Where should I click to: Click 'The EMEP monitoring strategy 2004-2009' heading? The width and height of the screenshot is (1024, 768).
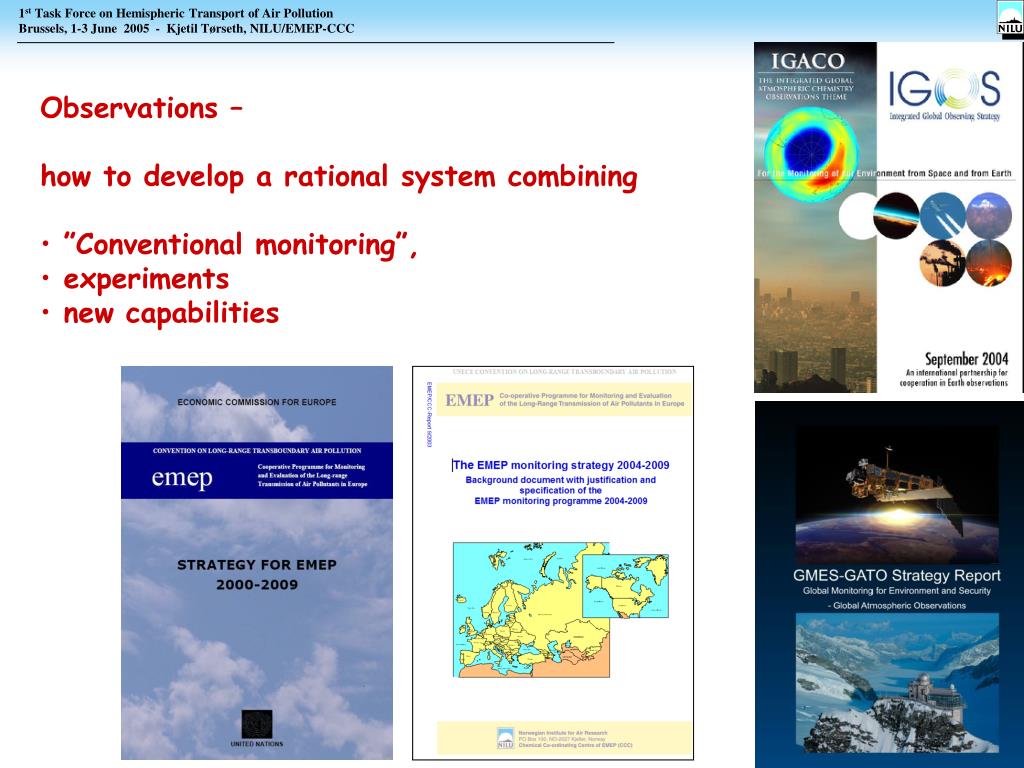point(561,465)
